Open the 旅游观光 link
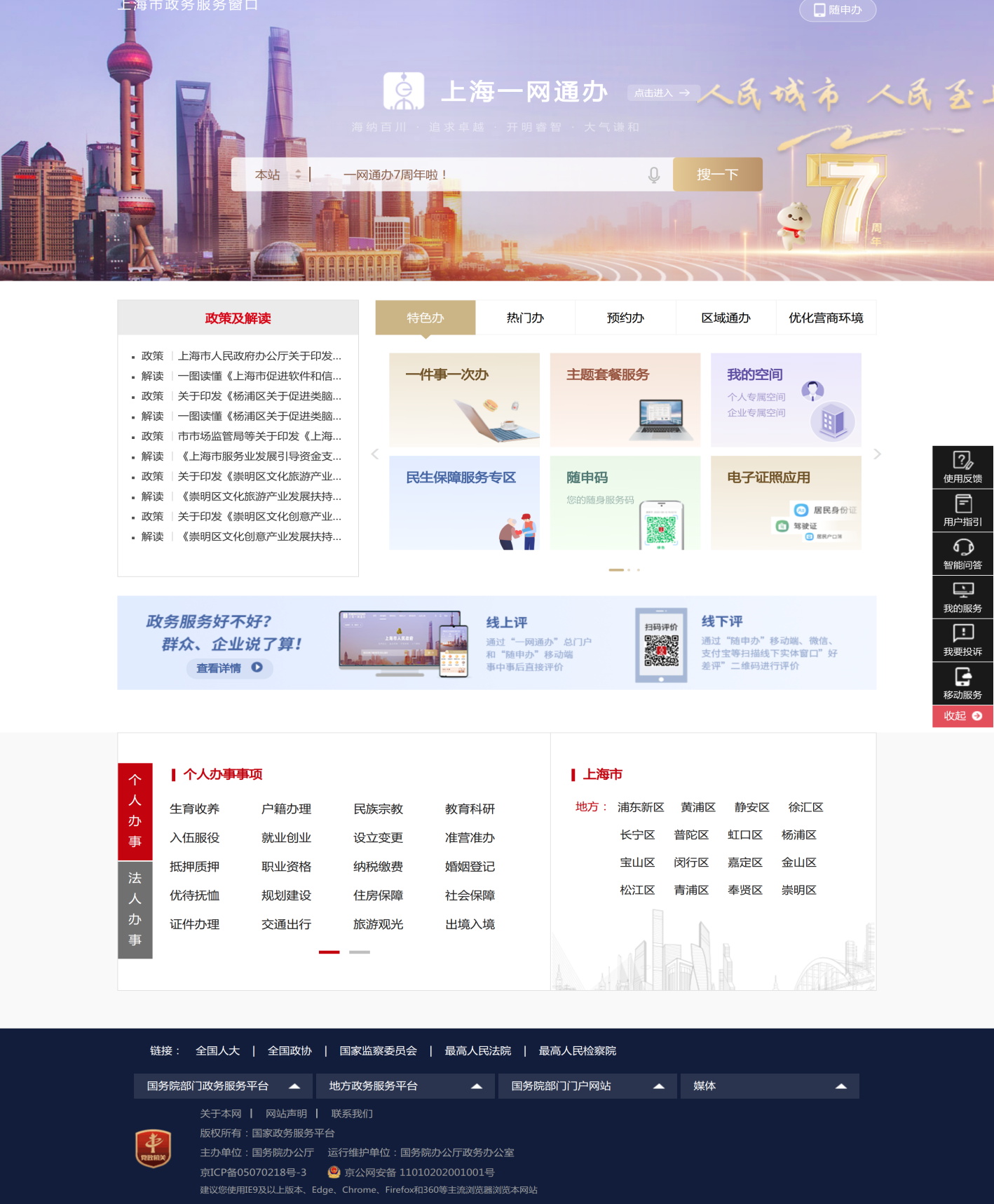Screen dimensions: 994x1204 point(379,924)
